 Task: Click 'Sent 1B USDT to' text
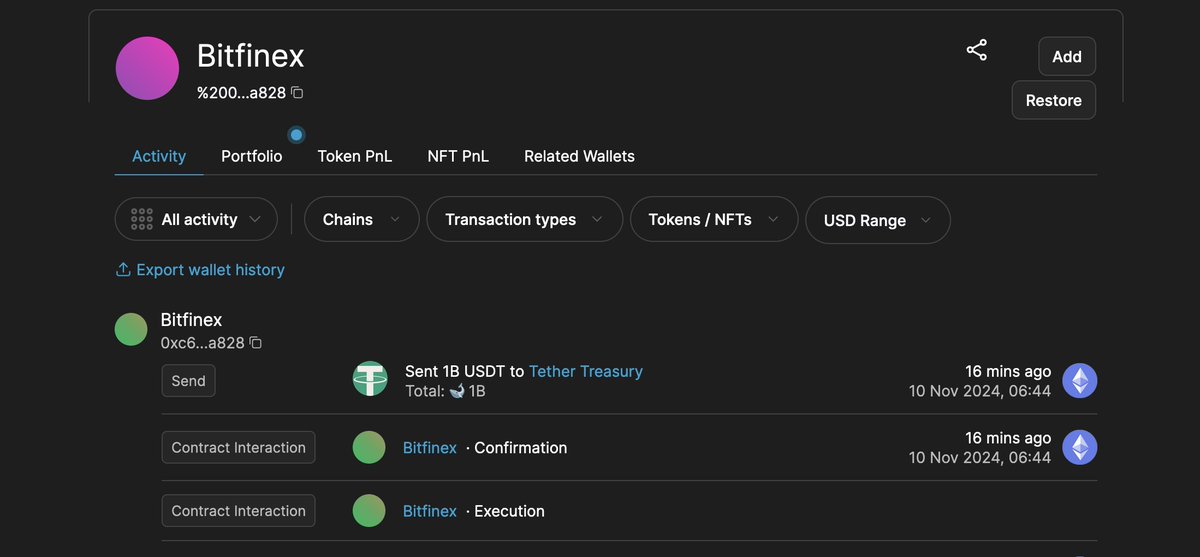click(465, 371)
